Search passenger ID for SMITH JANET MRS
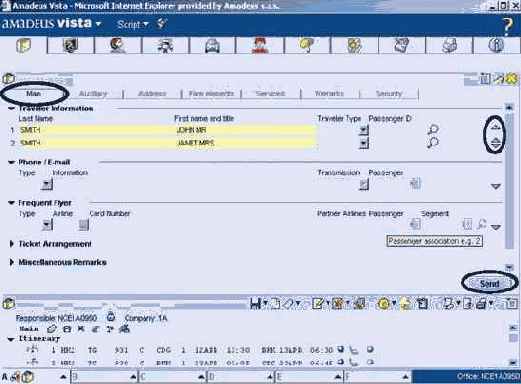This screenshot has width=521, height=384. (x=433, y=143)
